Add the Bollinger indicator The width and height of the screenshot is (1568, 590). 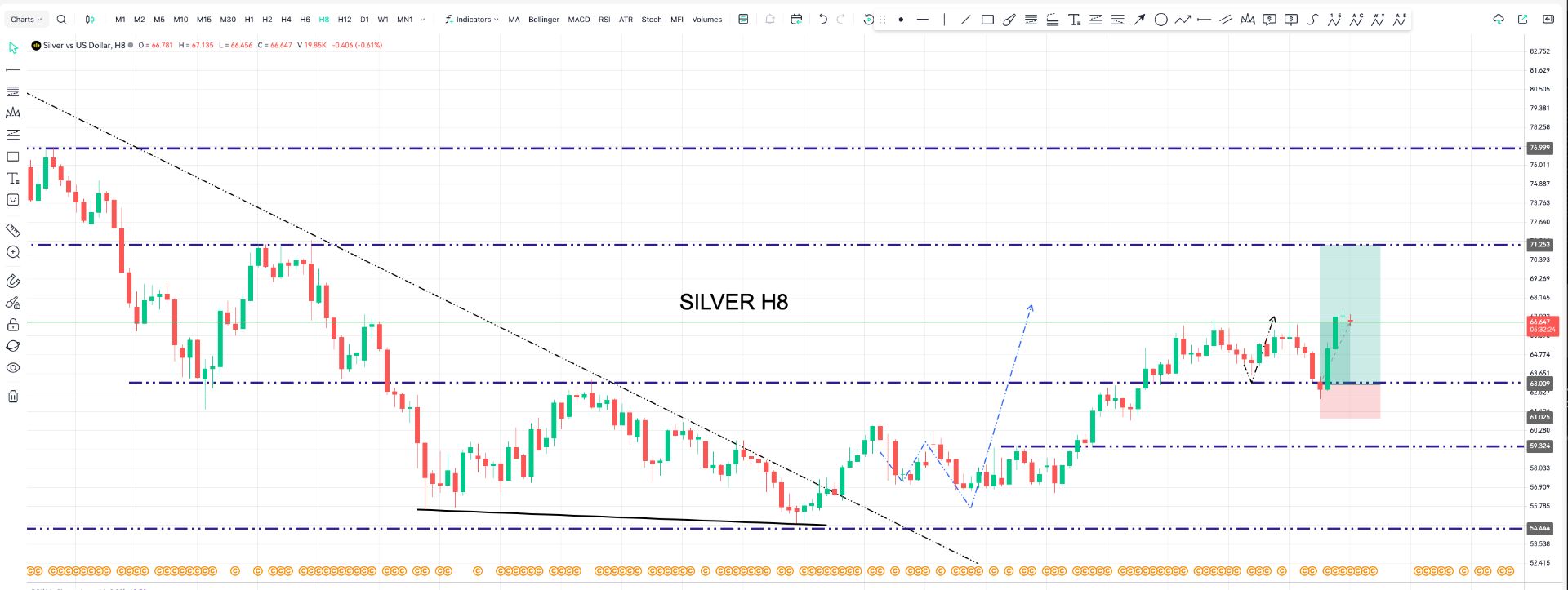pos(544,20)
